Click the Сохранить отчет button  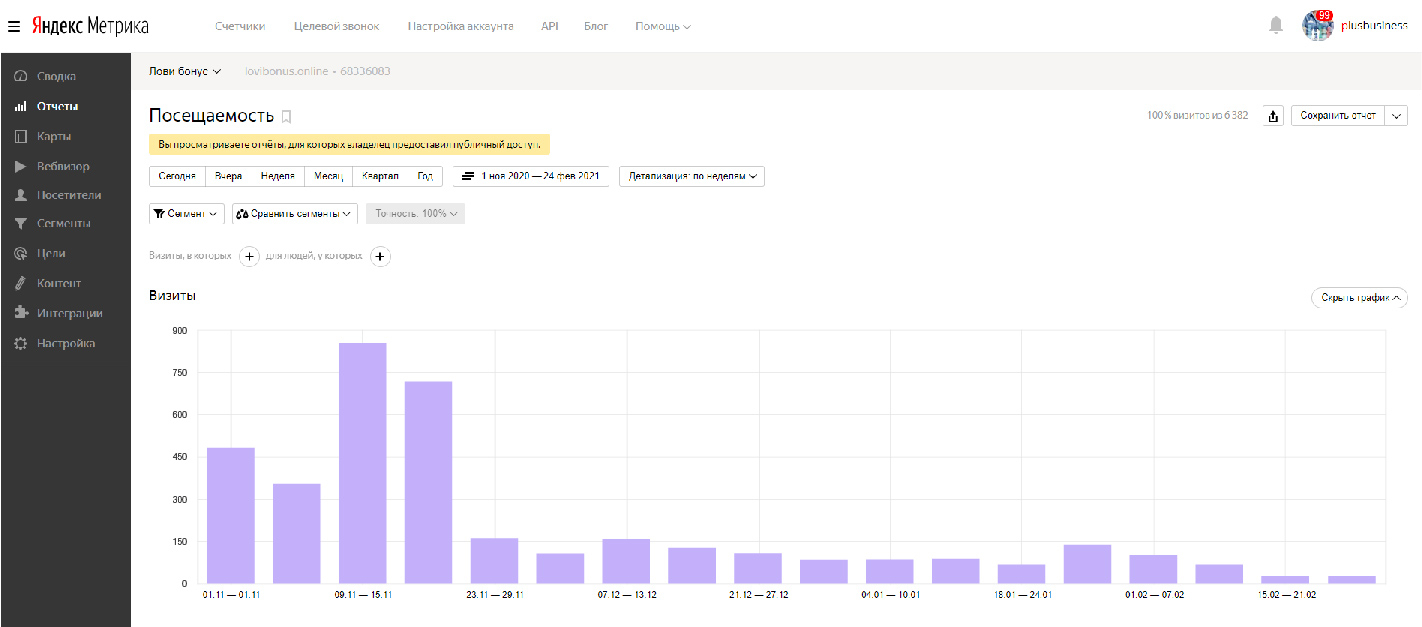pyautogui.click(x=1337, y=116)
